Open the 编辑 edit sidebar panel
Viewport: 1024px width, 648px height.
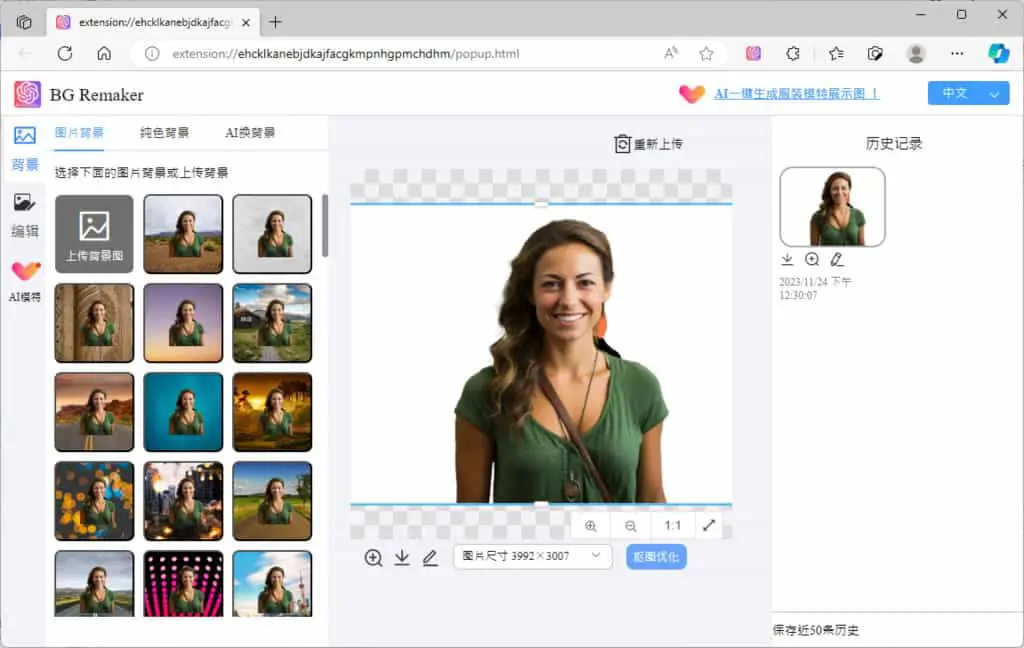point(25,216)
